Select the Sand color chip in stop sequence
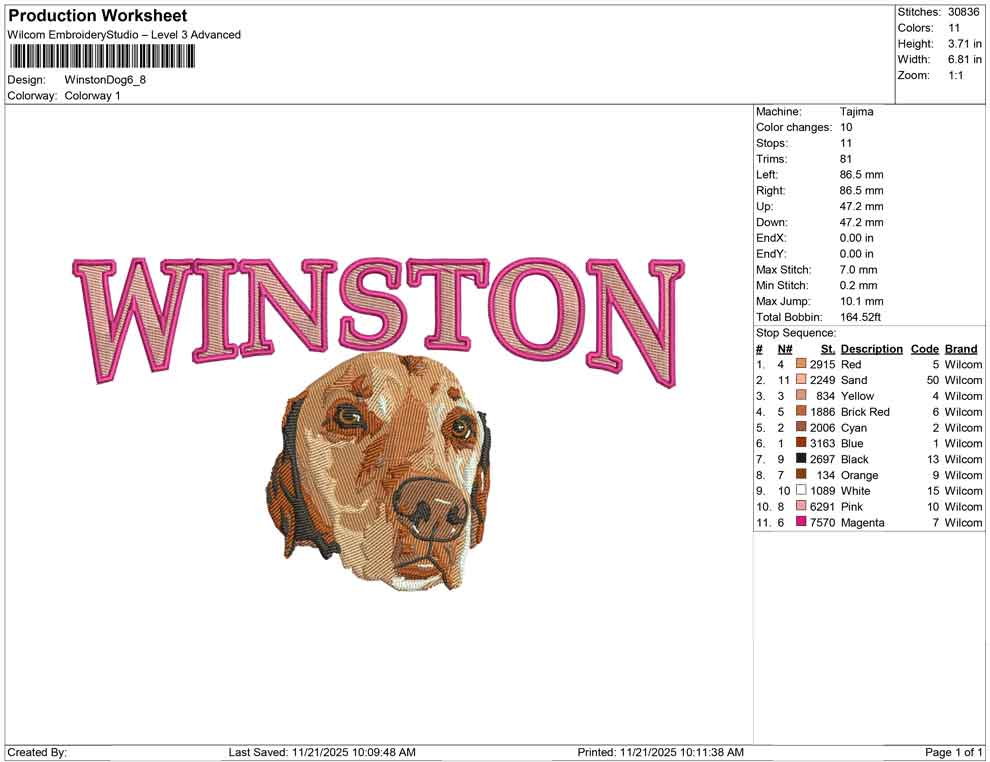 800,380
